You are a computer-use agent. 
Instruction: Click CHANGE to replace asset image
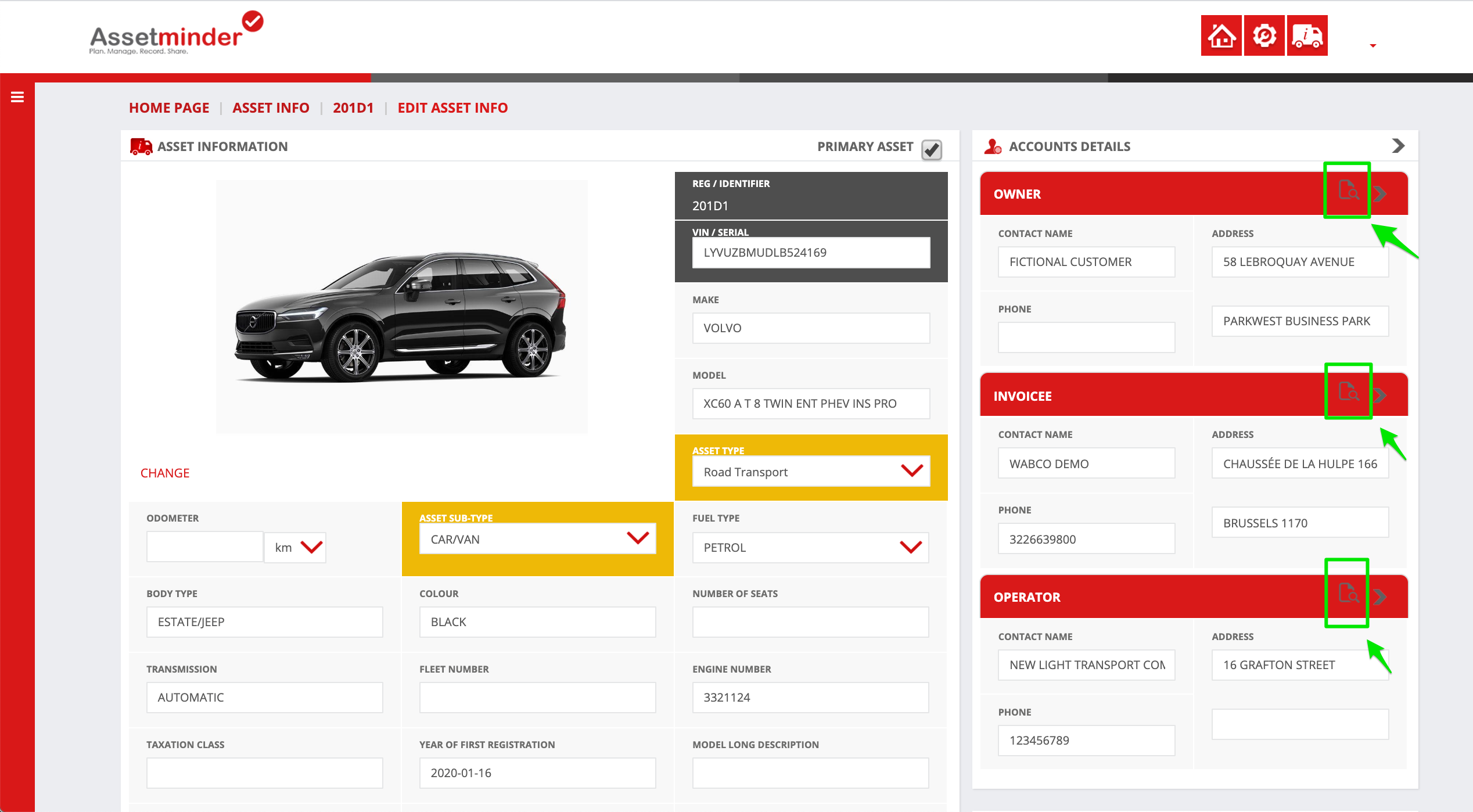tap(165, 473)
